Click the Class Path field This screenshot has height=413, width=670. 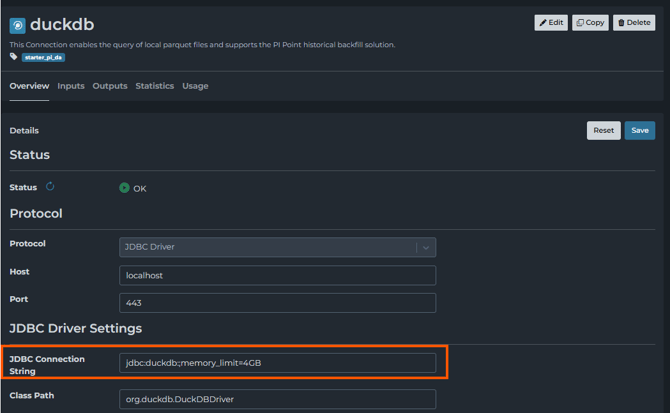[x=277, y=399]
